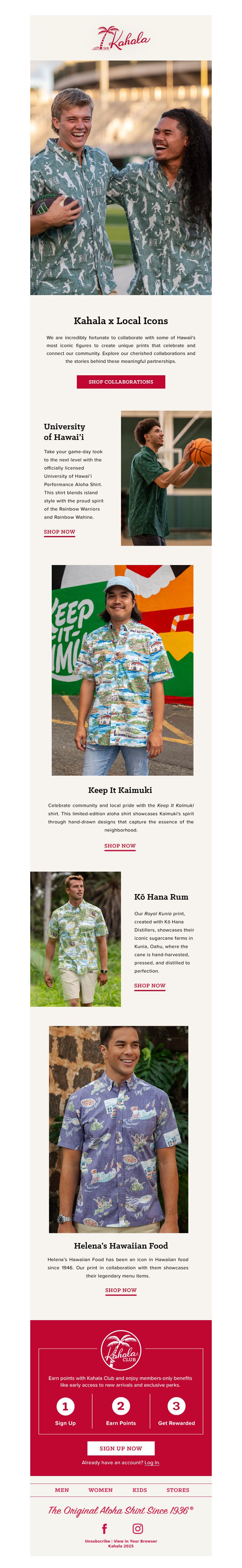Open the Women menu item
Viewport: 242px width, 1568px height.
point(100,1490)
